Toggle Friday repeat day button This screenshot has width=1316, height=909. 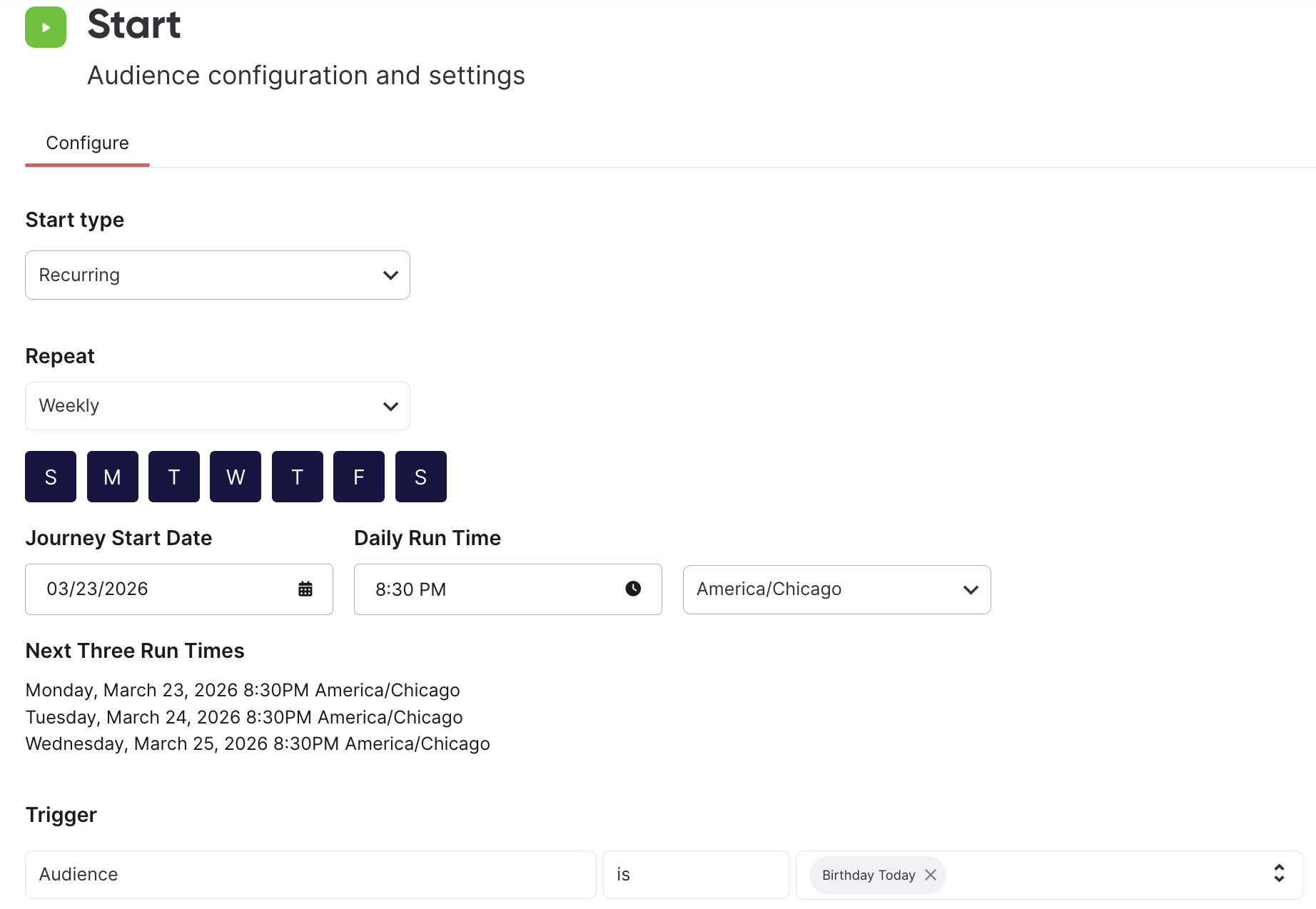pos(359,477)
